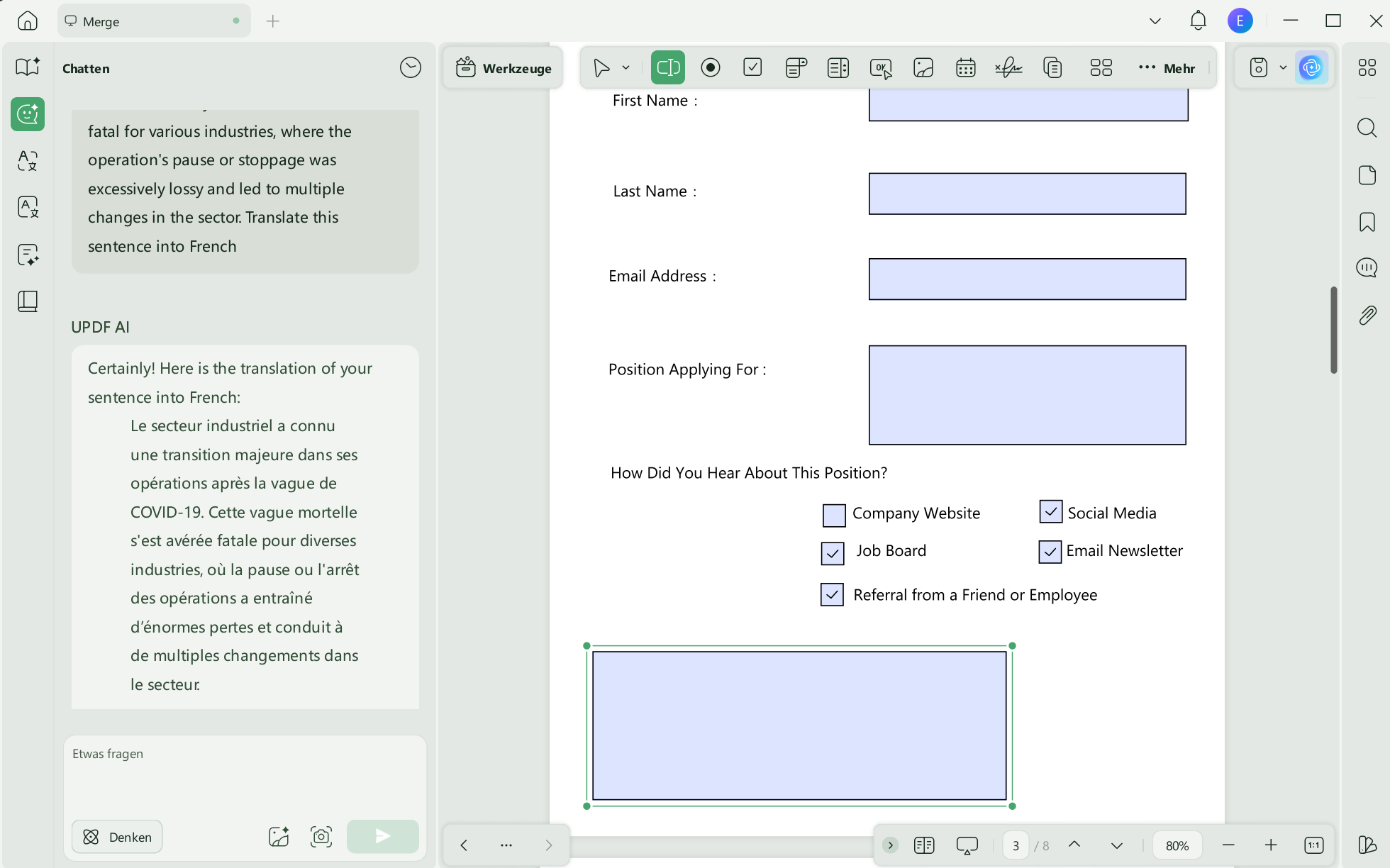
Task: Click the duplicate fields across pages tool
Action: (1052, 67)
